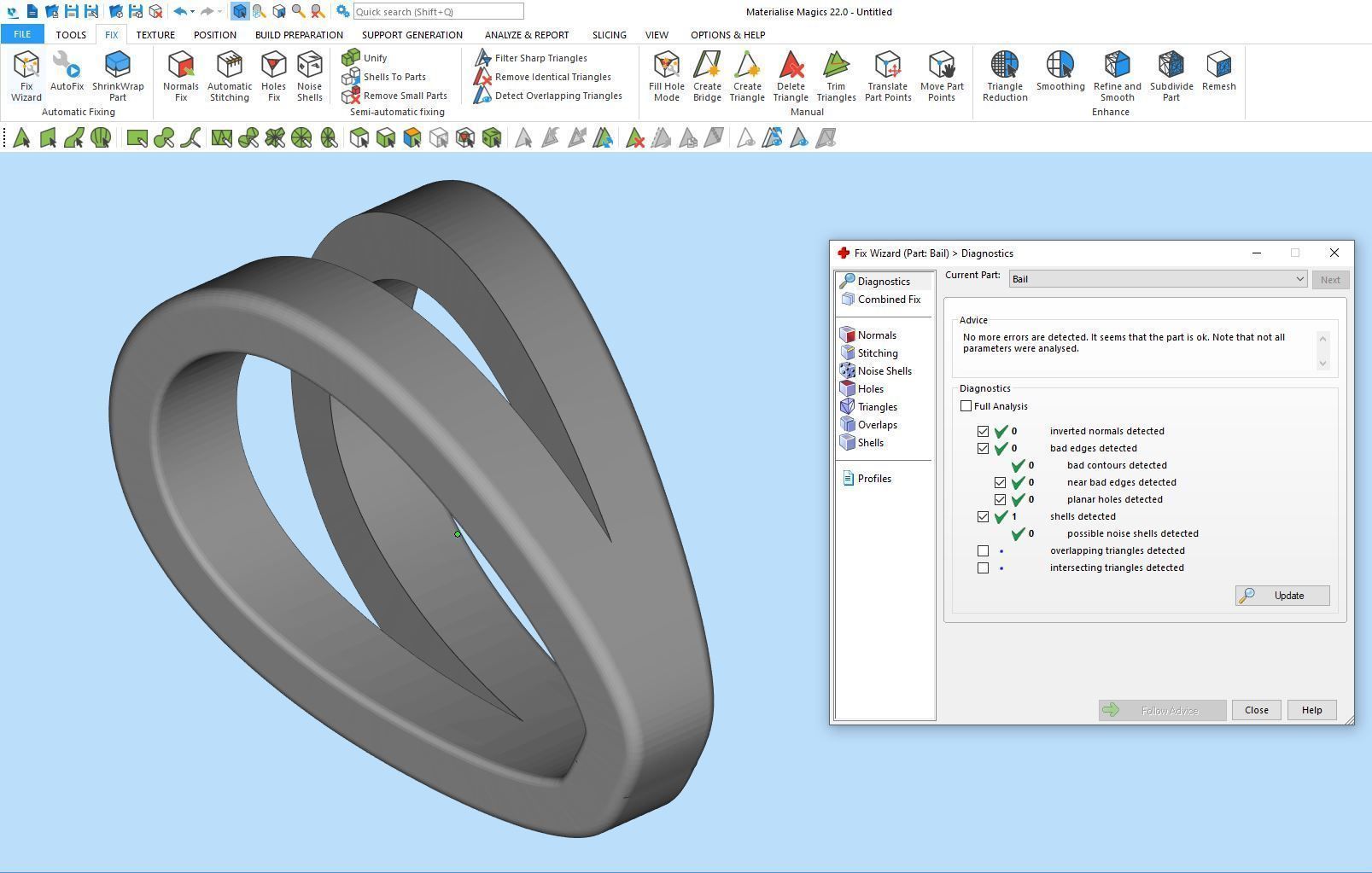The width and height of the screenshot is (1372, 873).
Task: Uncheck inverted normals detected
Action: 984,431
